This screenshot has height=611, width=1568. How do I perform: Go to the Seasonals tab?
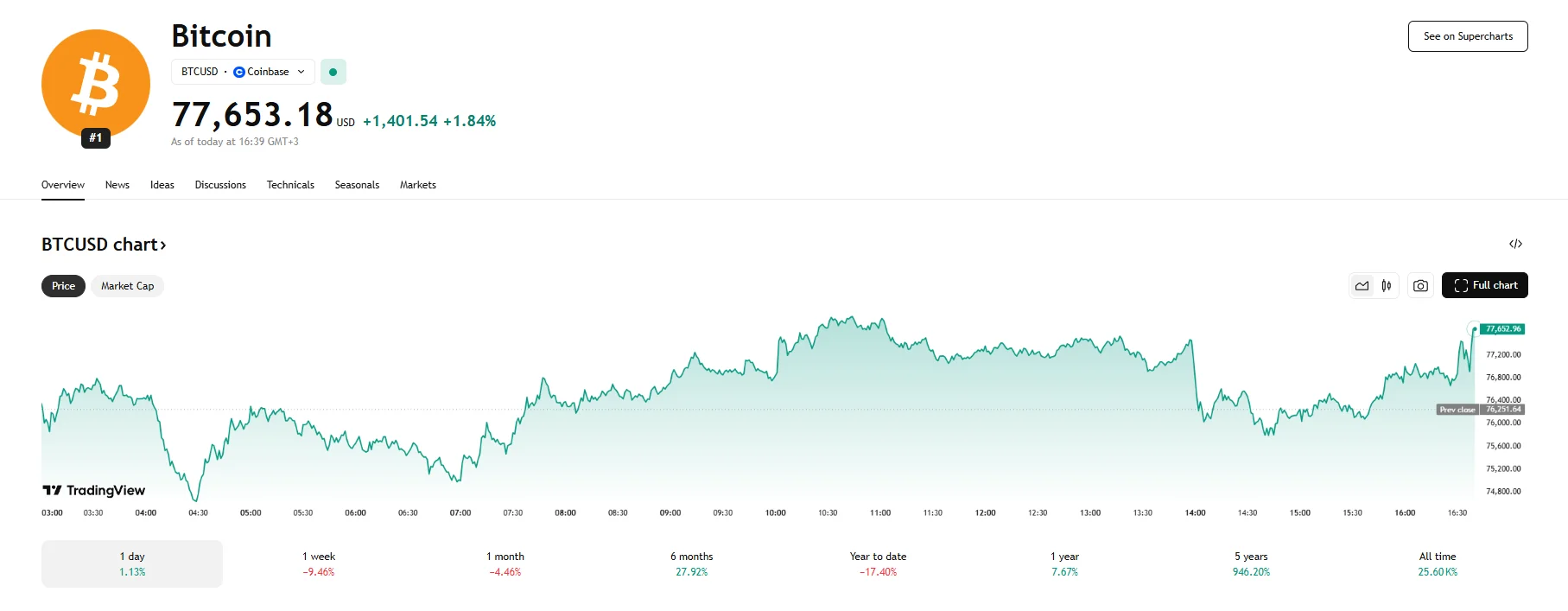(357, 185)
